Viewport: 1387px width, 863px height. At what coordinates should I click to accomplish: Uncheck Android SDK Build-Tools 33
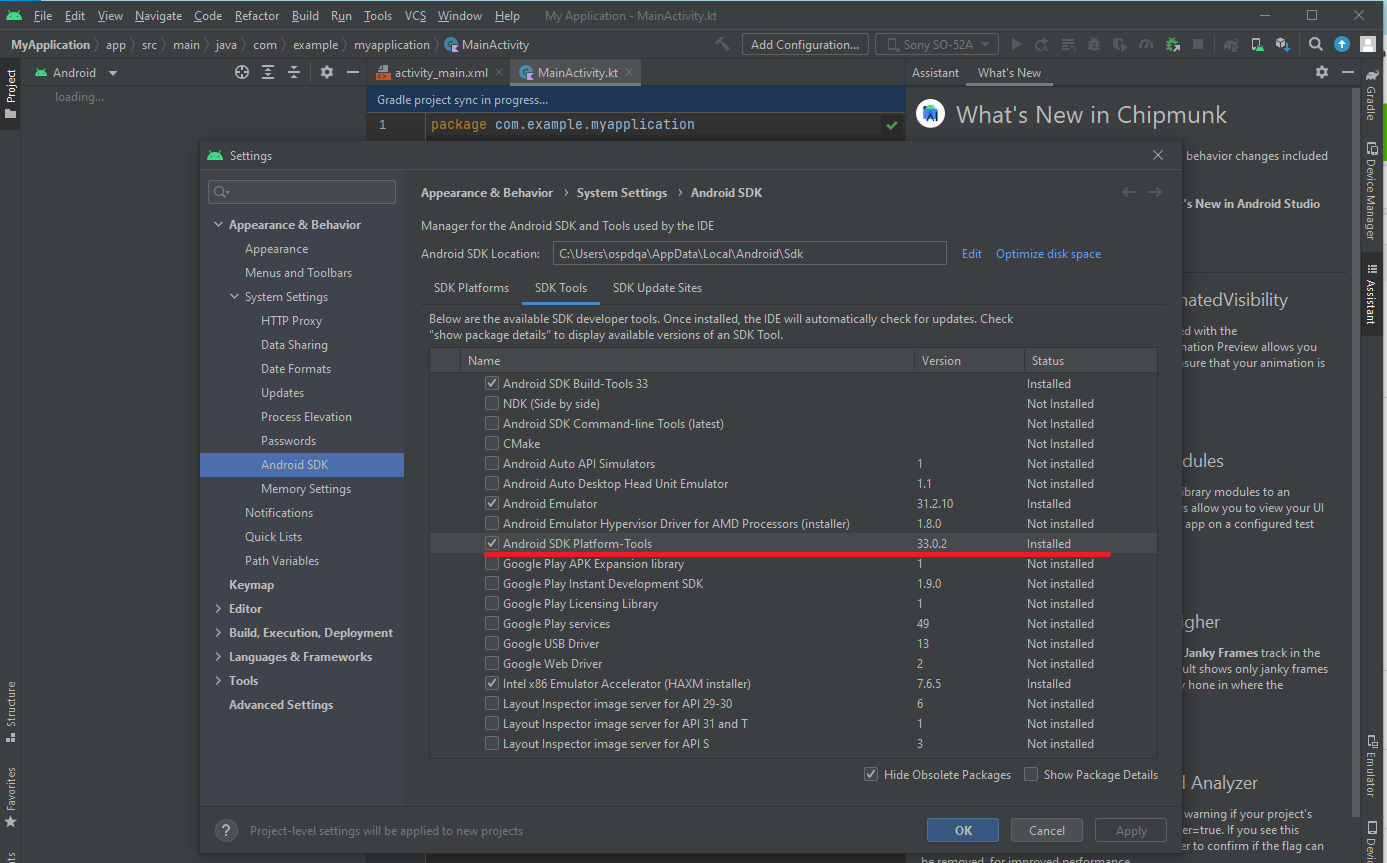[491, 383]
